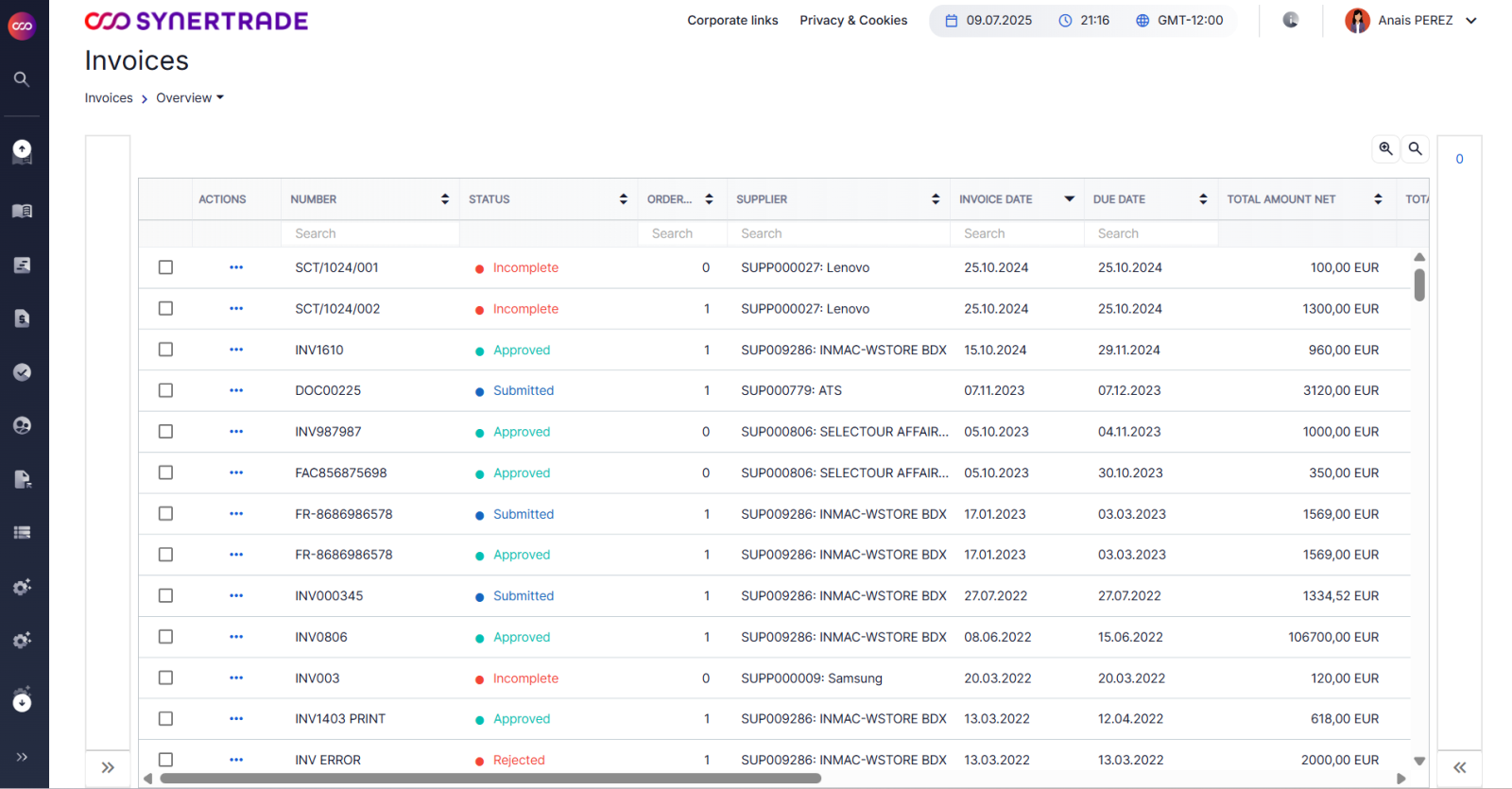Tick checkbox for INV000345 row
This screenshot has height=789, width=1512.
pos(165,595)
